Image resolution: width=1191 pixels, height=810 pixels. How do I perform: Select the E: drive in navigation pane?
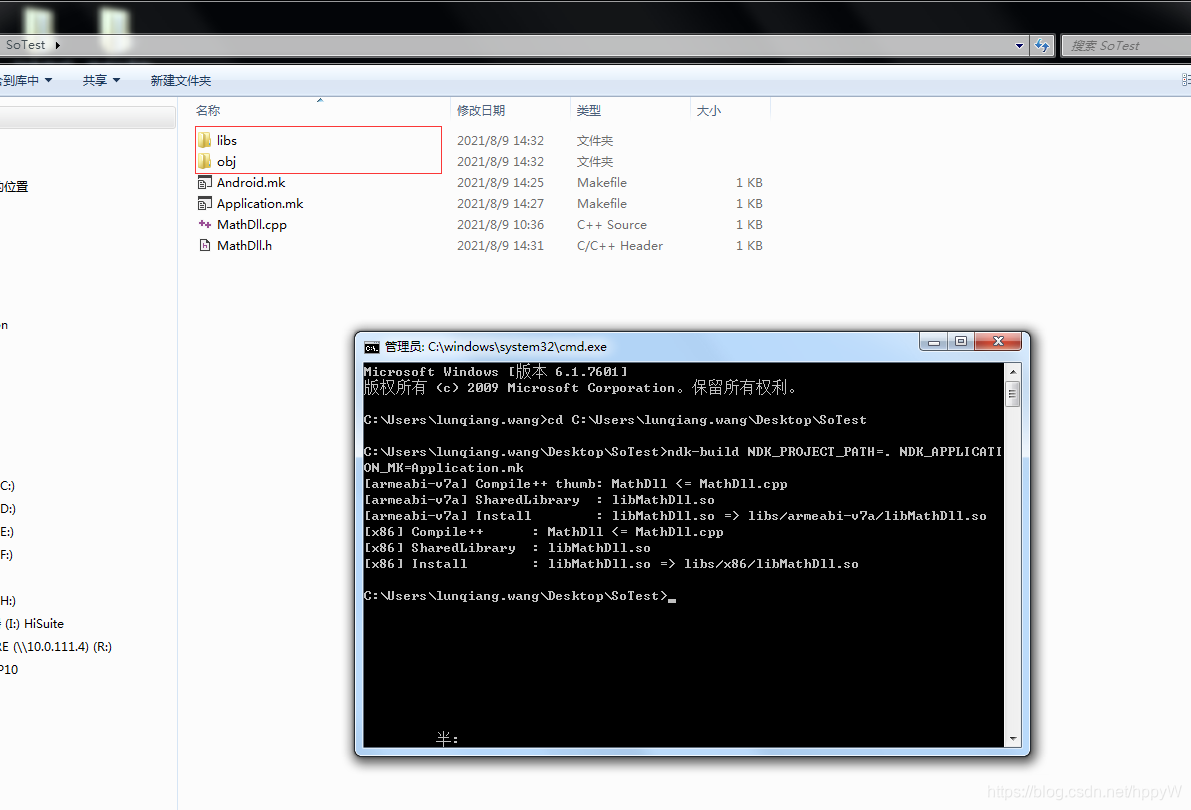coord(7,532)
